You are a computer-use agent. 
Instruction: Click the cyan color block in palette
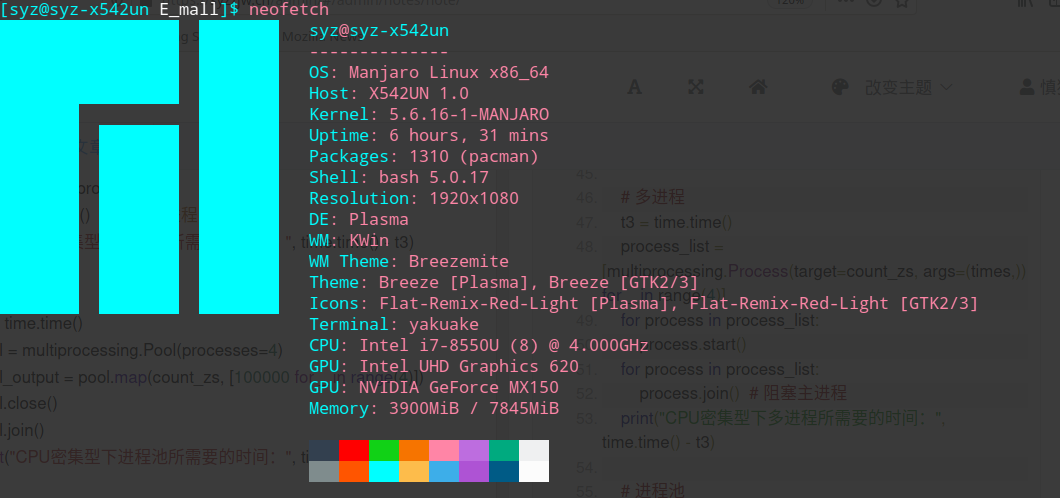(384, 471)
